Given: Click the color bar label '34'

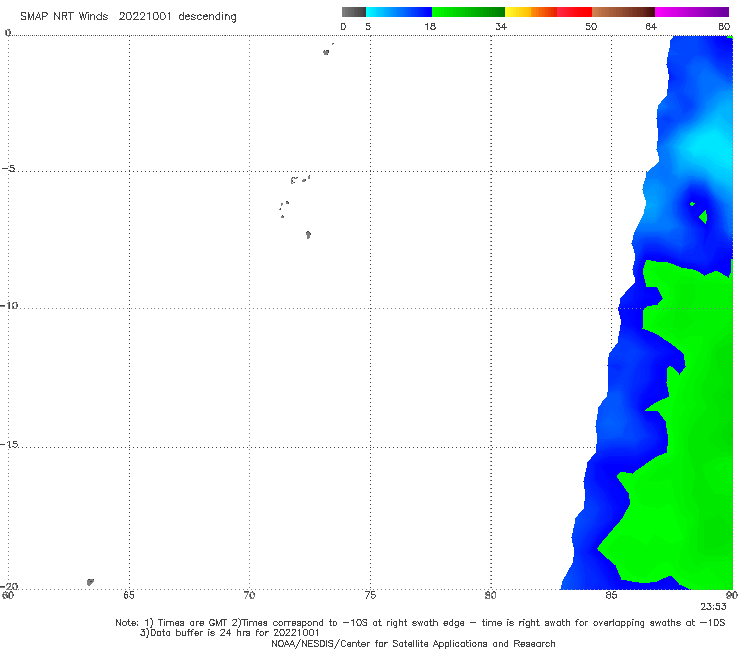Looking at the screenshot, I should (501, 27).
